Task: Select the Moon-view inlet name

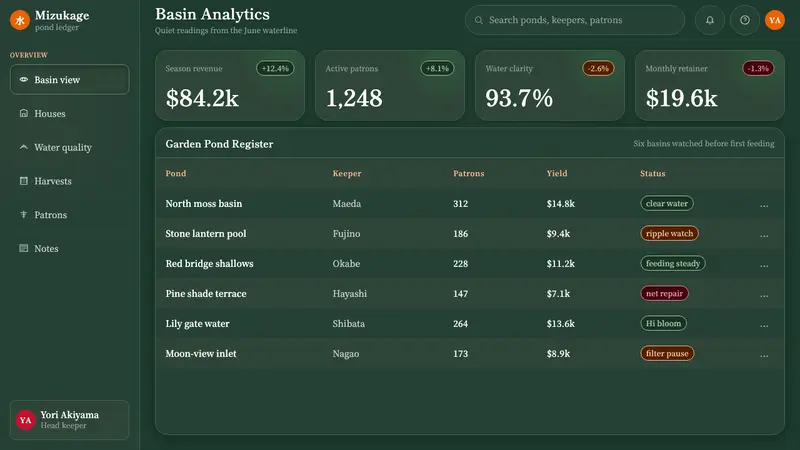Action: click(x=201, y=354)
